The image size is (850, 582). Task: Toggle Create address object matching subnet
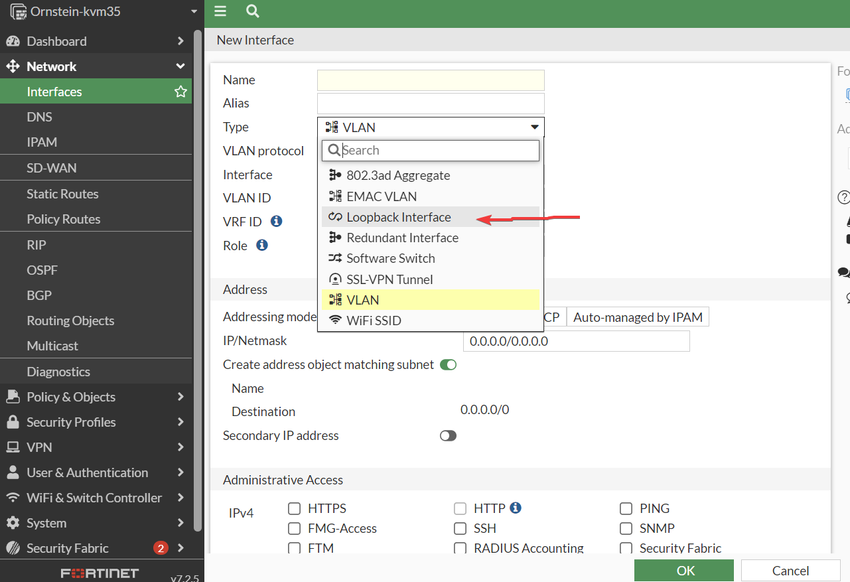click(448, 365)
